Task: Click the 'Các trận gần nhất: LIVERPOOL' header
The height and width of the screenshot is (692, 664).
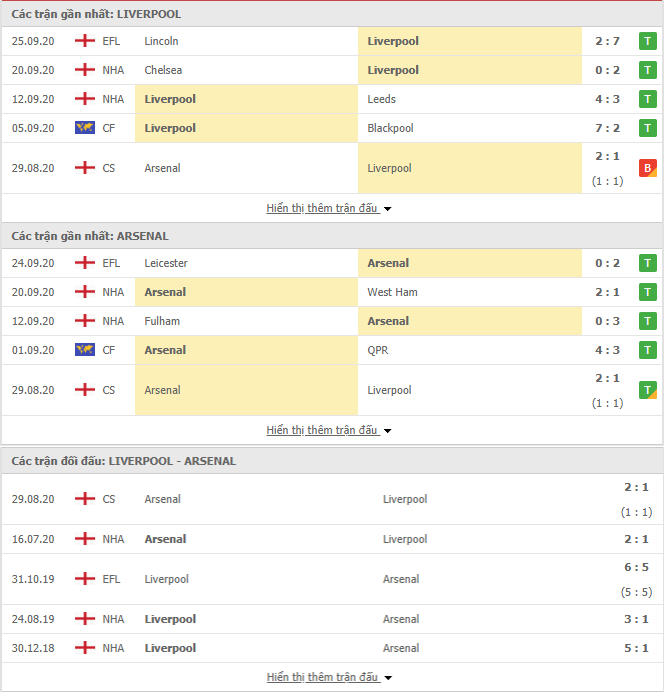Action: [96, 14]
